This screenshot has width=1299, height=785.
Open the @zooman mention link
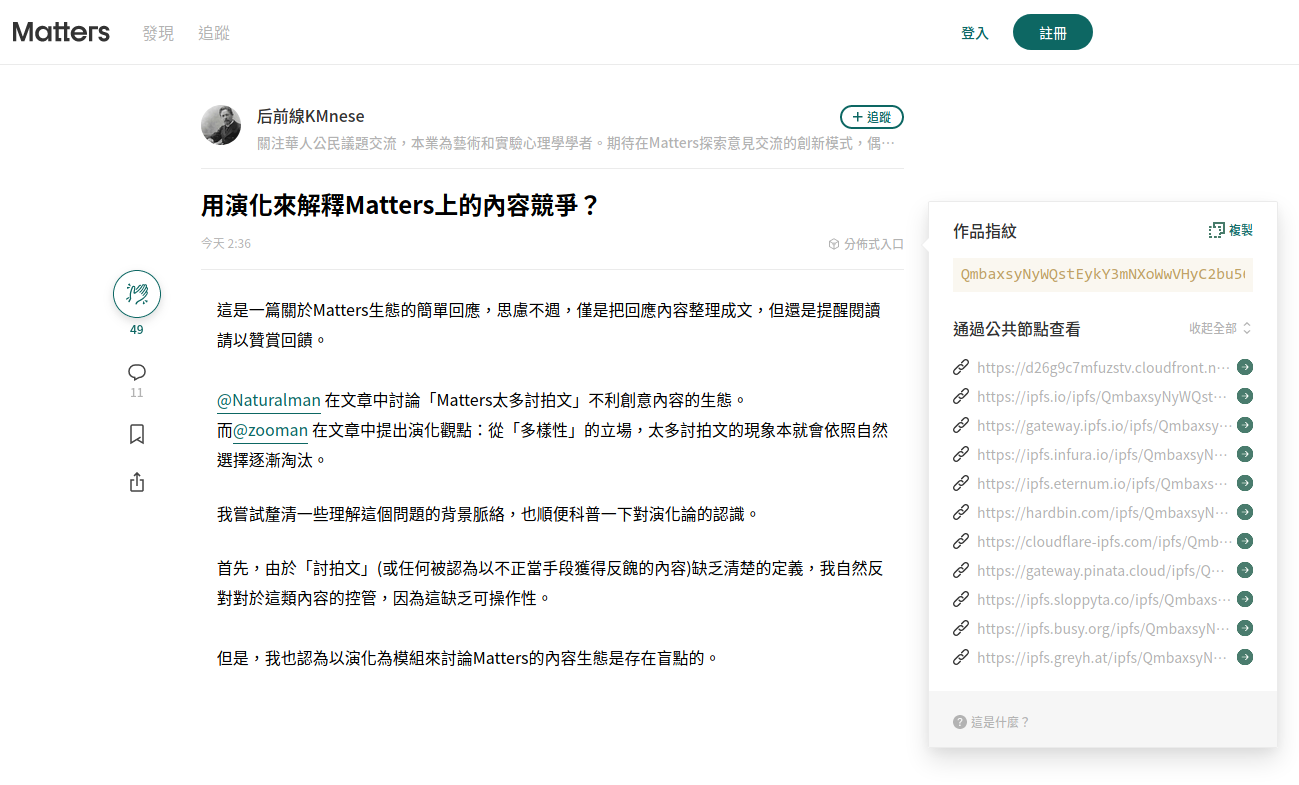point(270,431)
